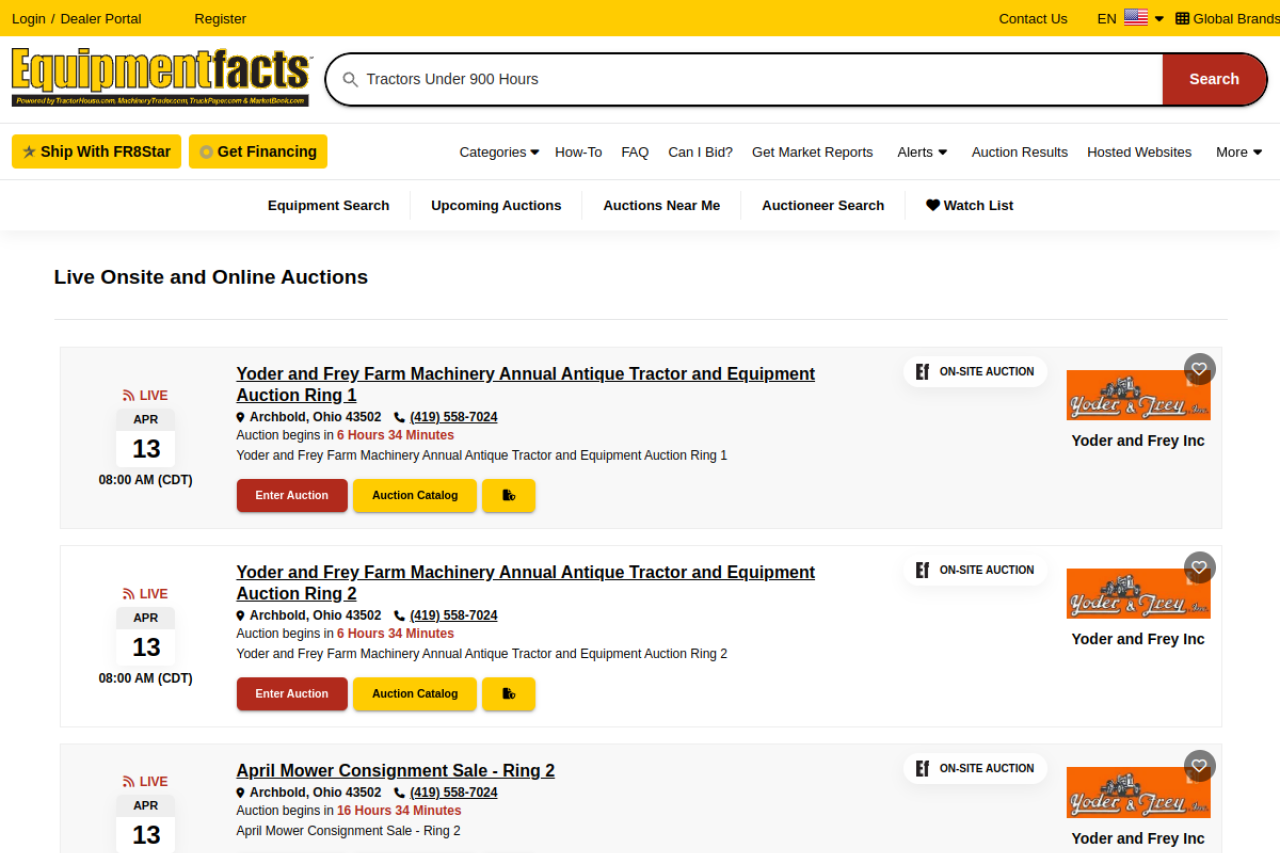Image resolution: width=1280 pixels, height=853 pixels.
Task: Open Global Brands grid menu
Action: (x=1226, y=18)
